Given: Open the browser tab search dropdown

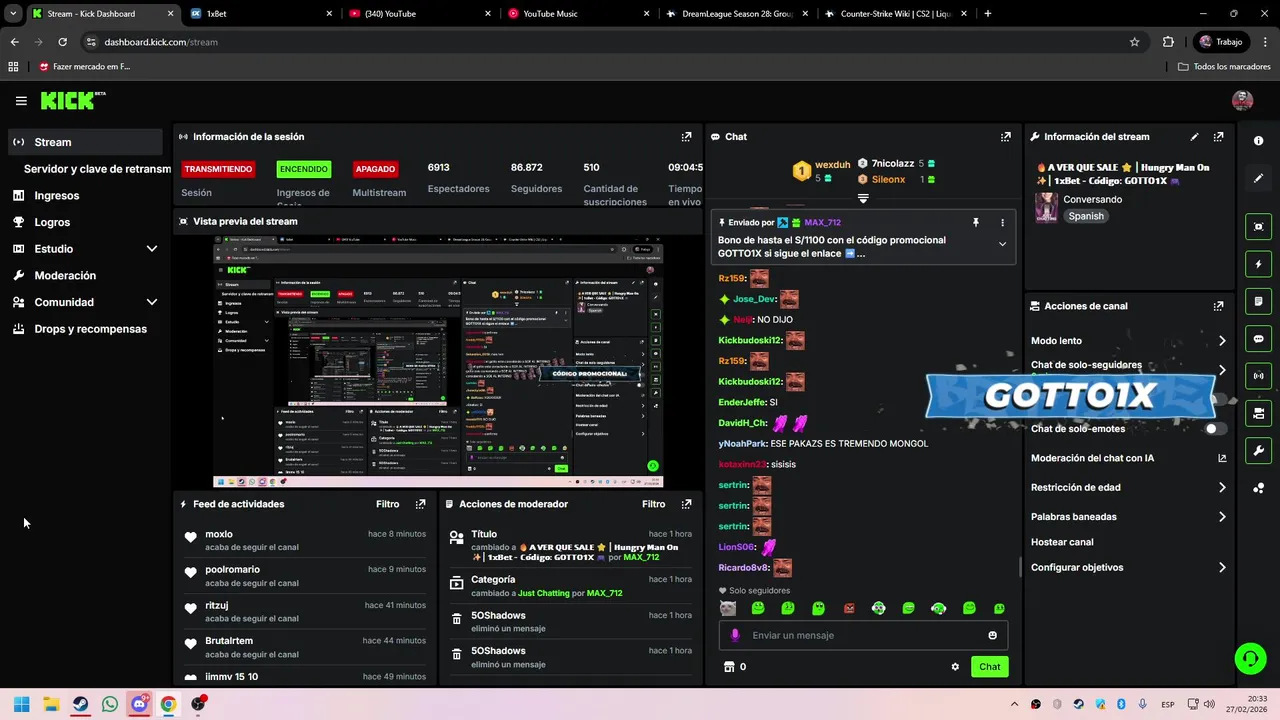Looking at the screenshot, I should tap(13, 14).
